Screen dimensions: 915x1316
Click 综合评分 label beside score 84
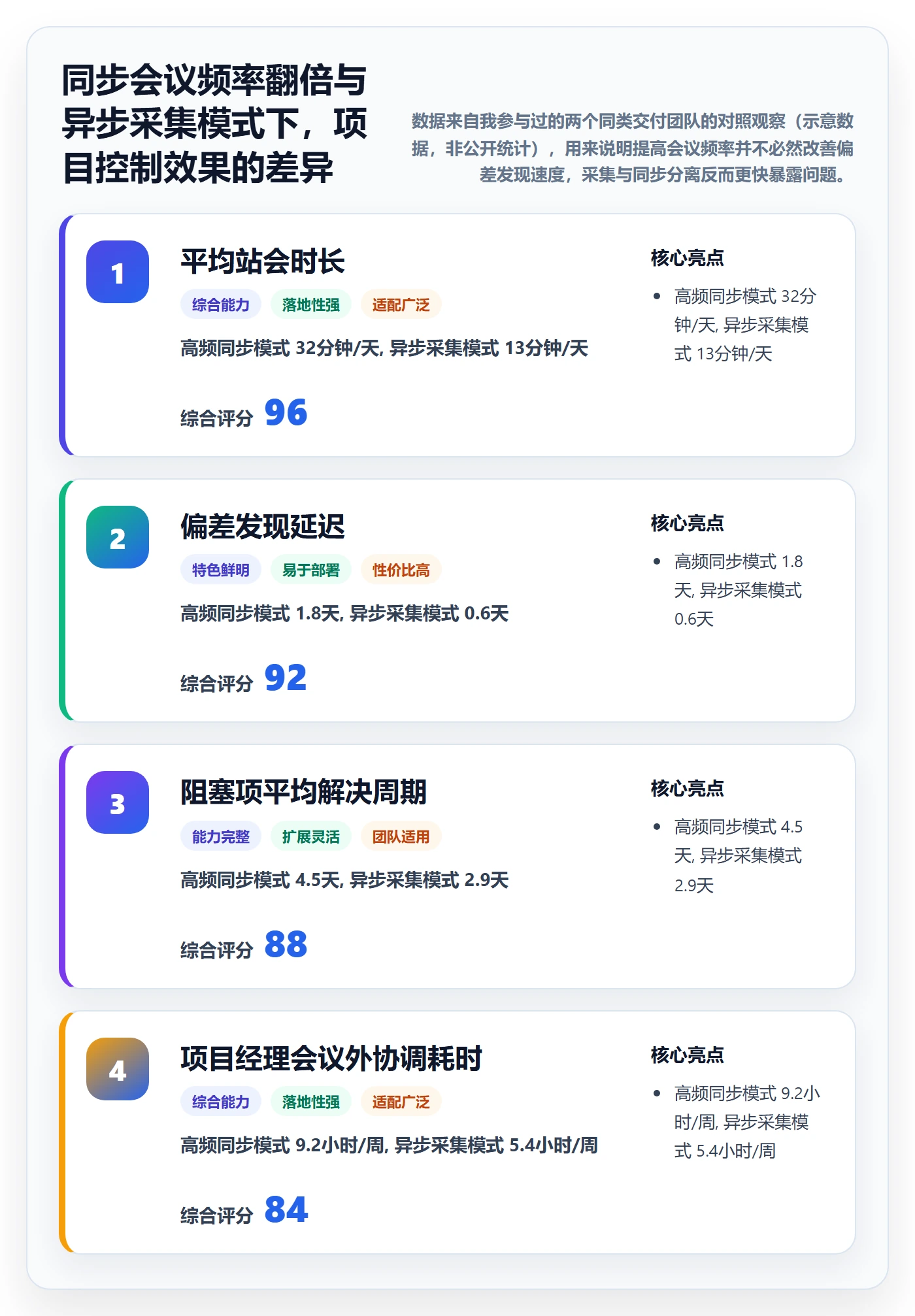click(217, 1215)
